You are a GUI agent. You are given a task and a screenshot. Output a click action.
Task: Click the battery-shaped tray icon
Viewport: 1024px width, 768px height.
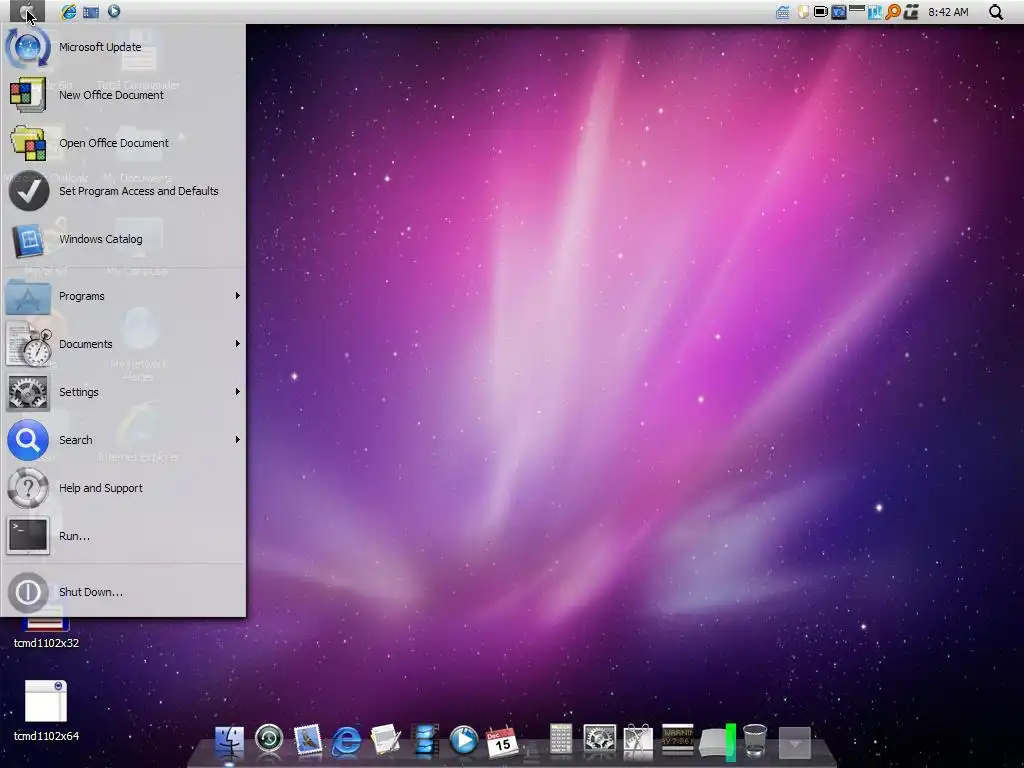click(820, 12)
